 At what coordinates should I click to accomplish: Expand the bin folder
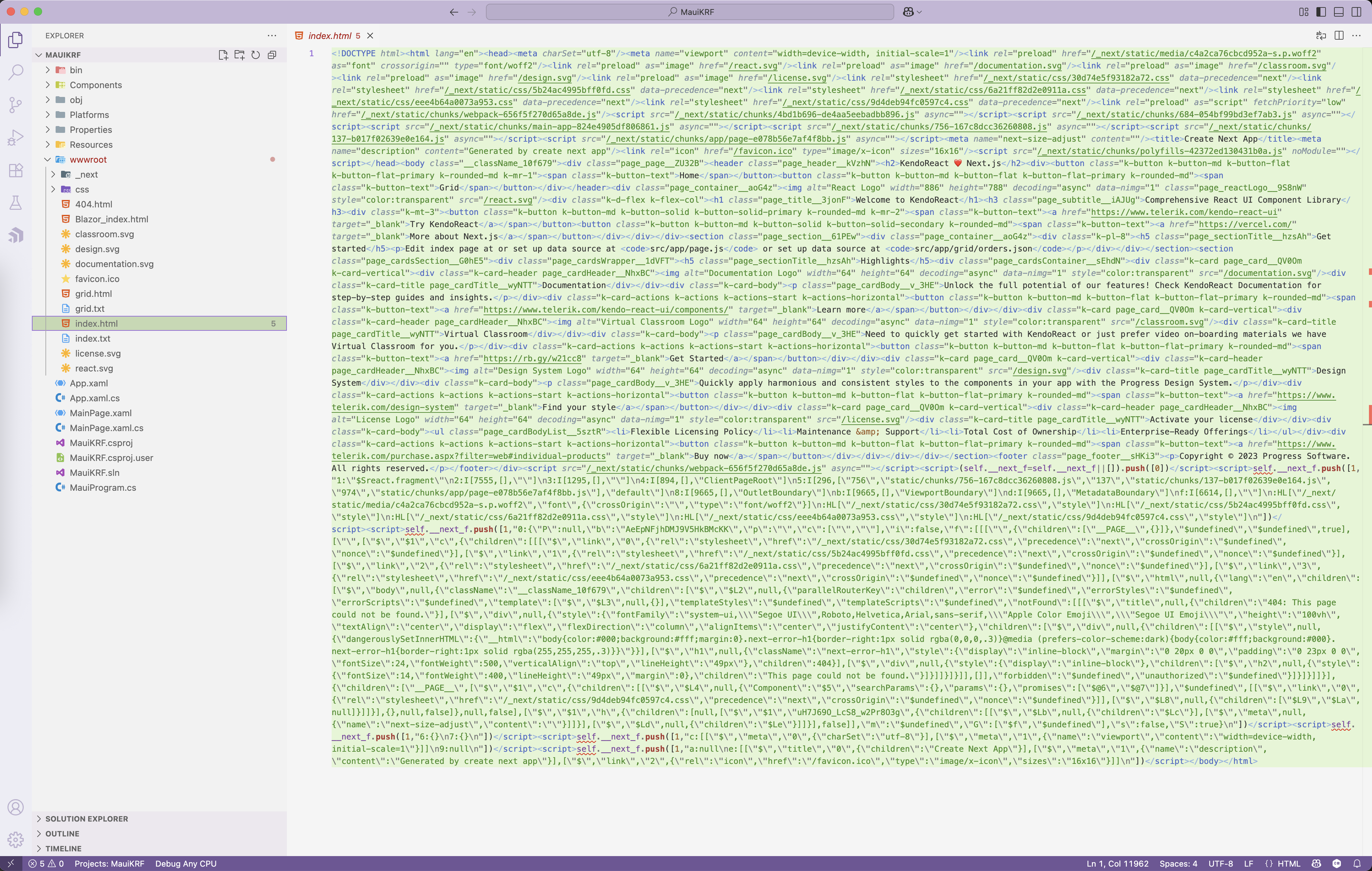pyautogui.click(x=48, y=70)
